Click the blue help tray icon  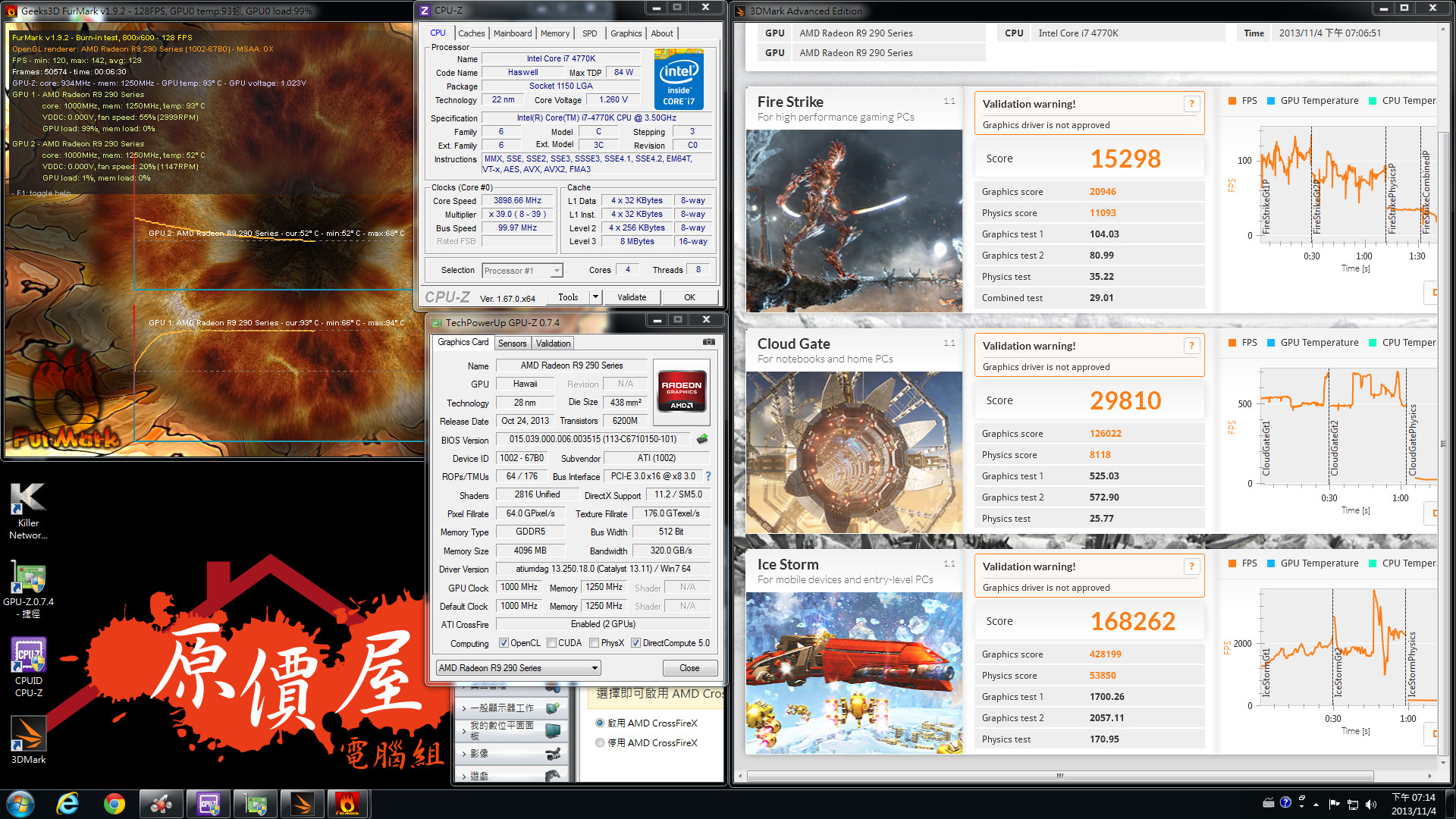[x=1285, y=802]
